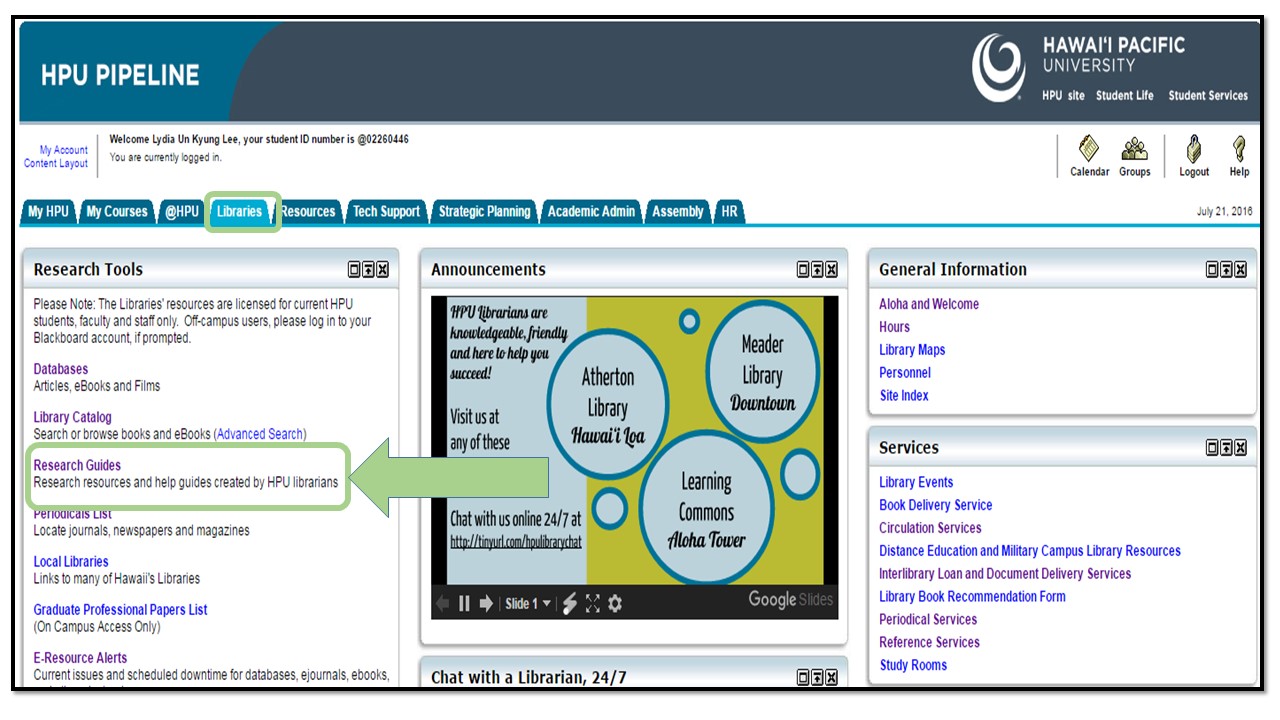Maximize the Services panel

(1213, 448)
